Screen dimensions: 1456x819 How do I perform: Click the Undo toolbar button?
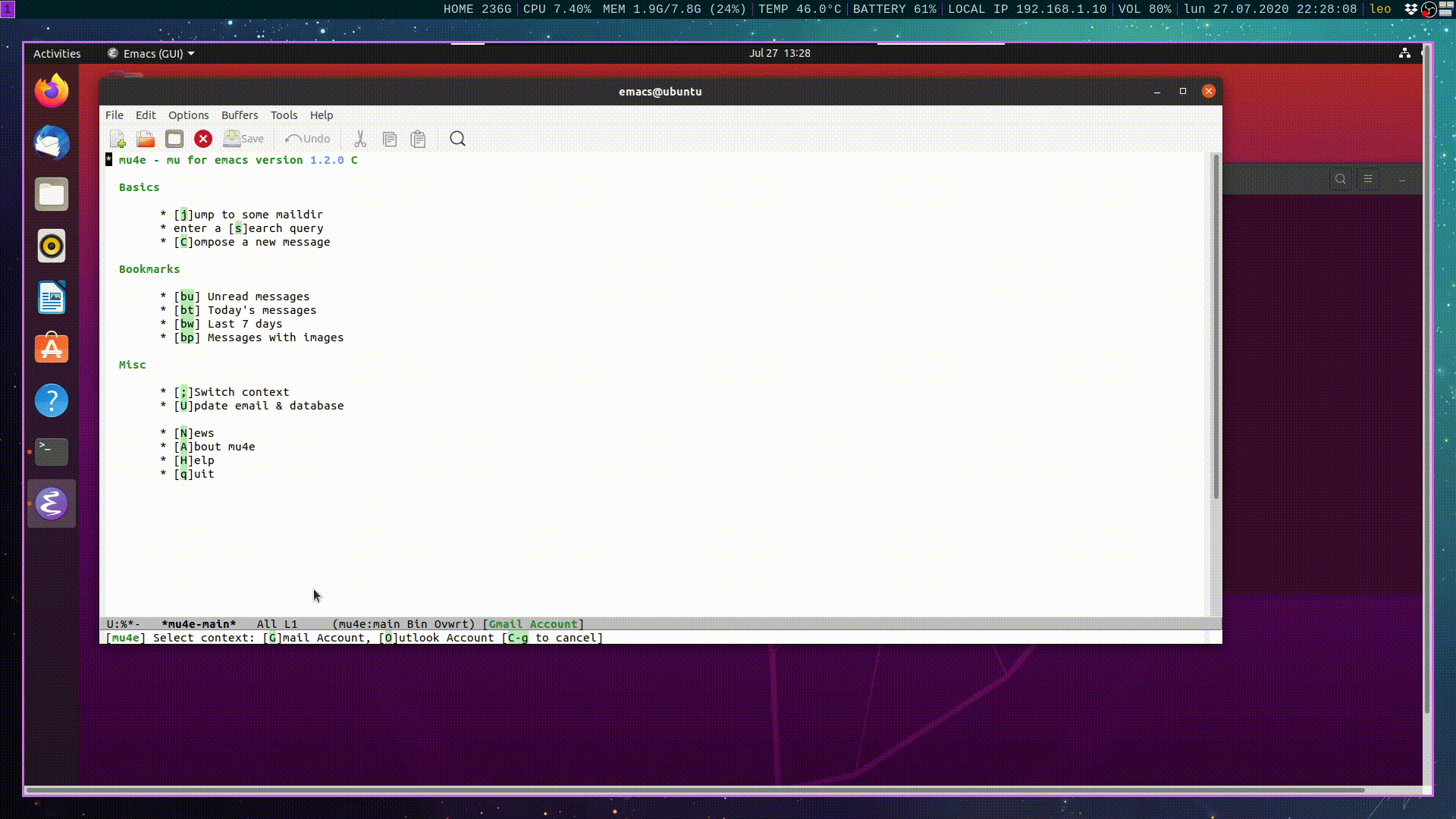(307, 139)
